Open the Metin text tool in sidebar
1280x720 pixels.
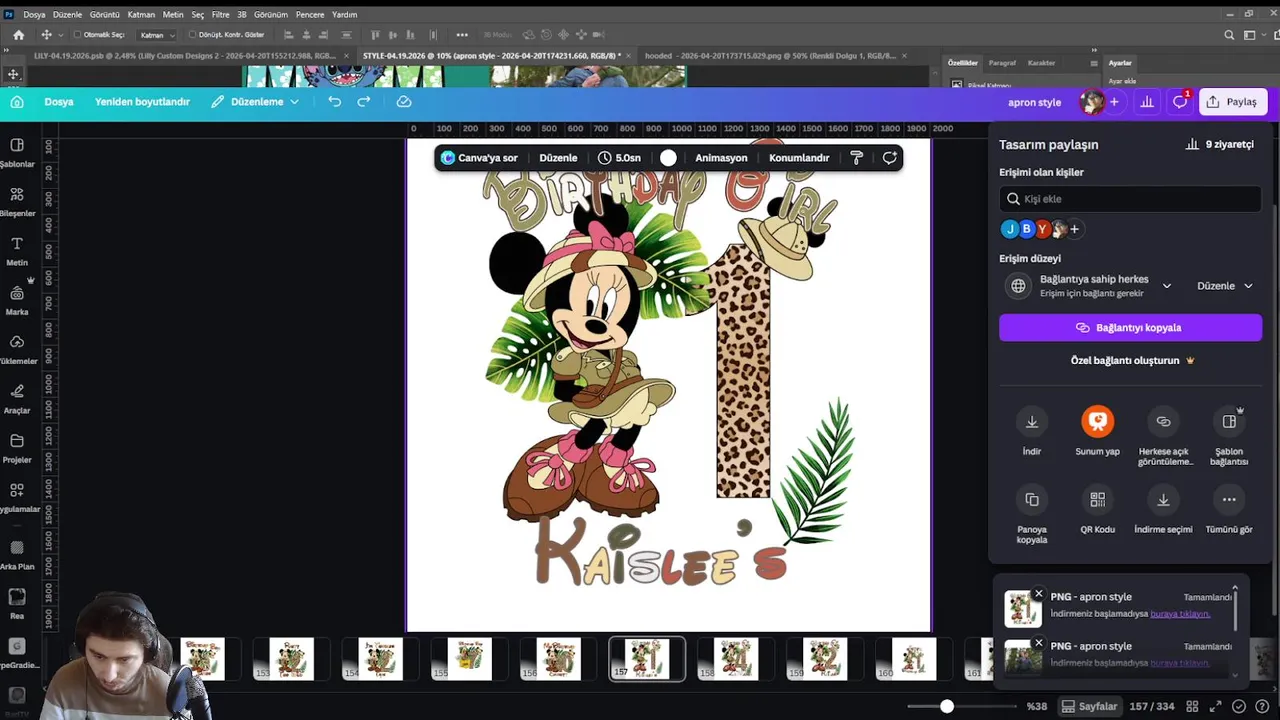[x=17, y=251]
